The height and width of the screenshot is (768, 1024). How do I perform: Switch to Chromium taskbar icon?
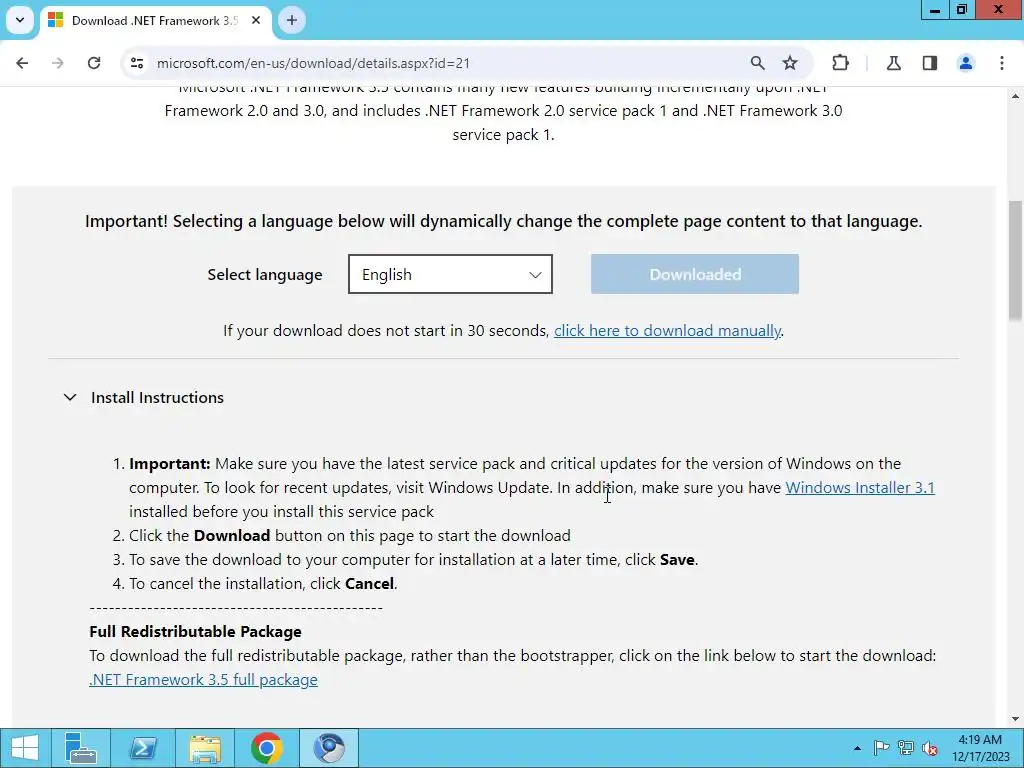click(328, 748)
